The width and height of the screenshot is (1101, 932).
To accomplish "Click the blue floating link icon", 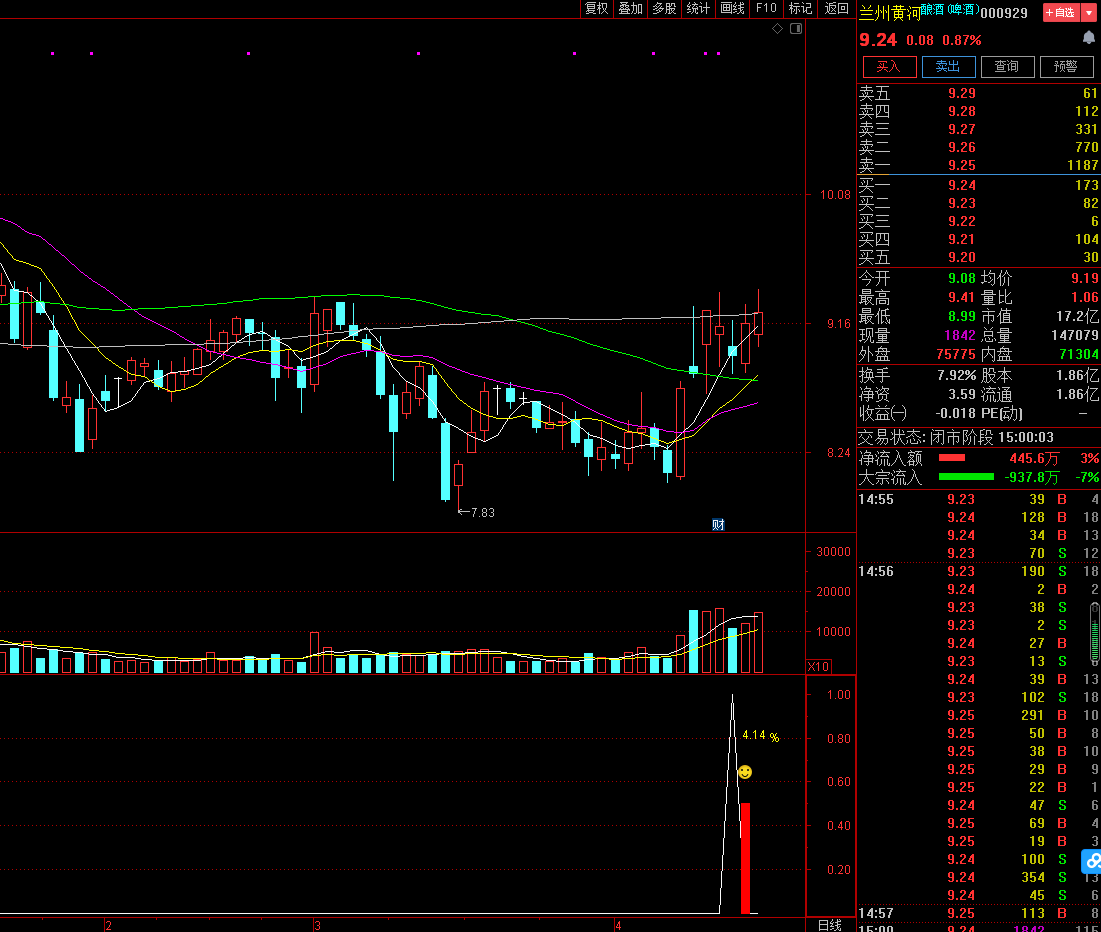I will [1093, 862].
